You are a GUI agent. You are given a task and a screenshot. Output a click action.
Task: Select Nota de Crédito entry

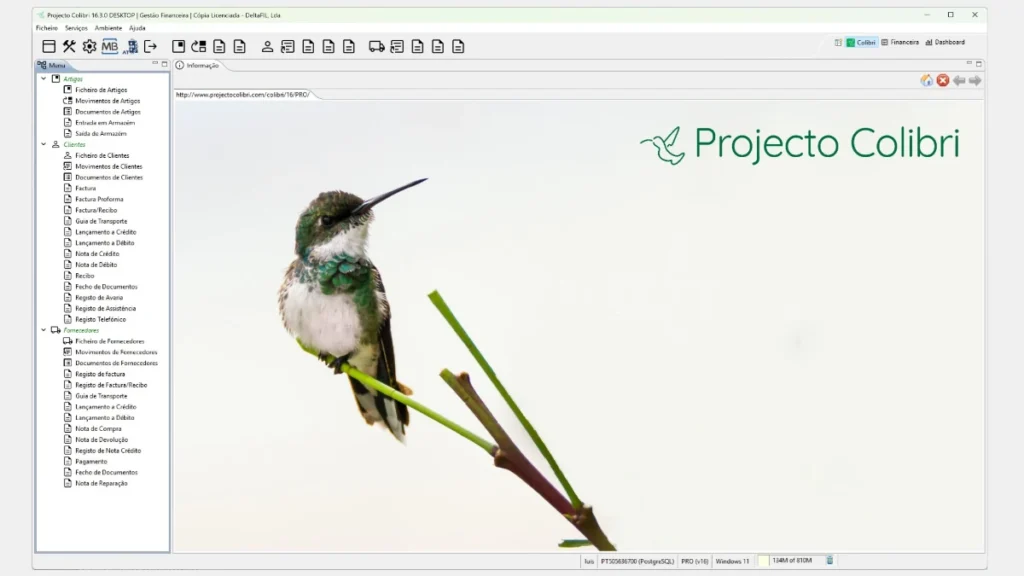(x=97, y=253)
